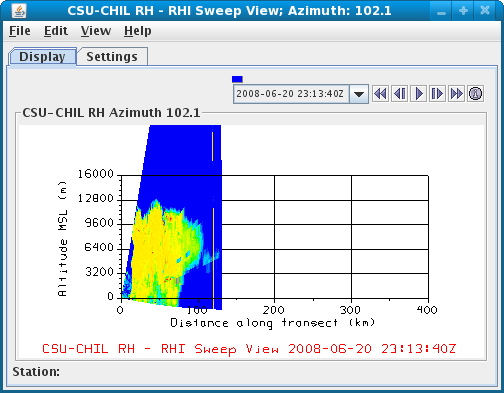Image resolution: width=504 pixels, height=393 pixels.
Task: Expand the time selection dropdown arrow
Action: pos(359,94)
